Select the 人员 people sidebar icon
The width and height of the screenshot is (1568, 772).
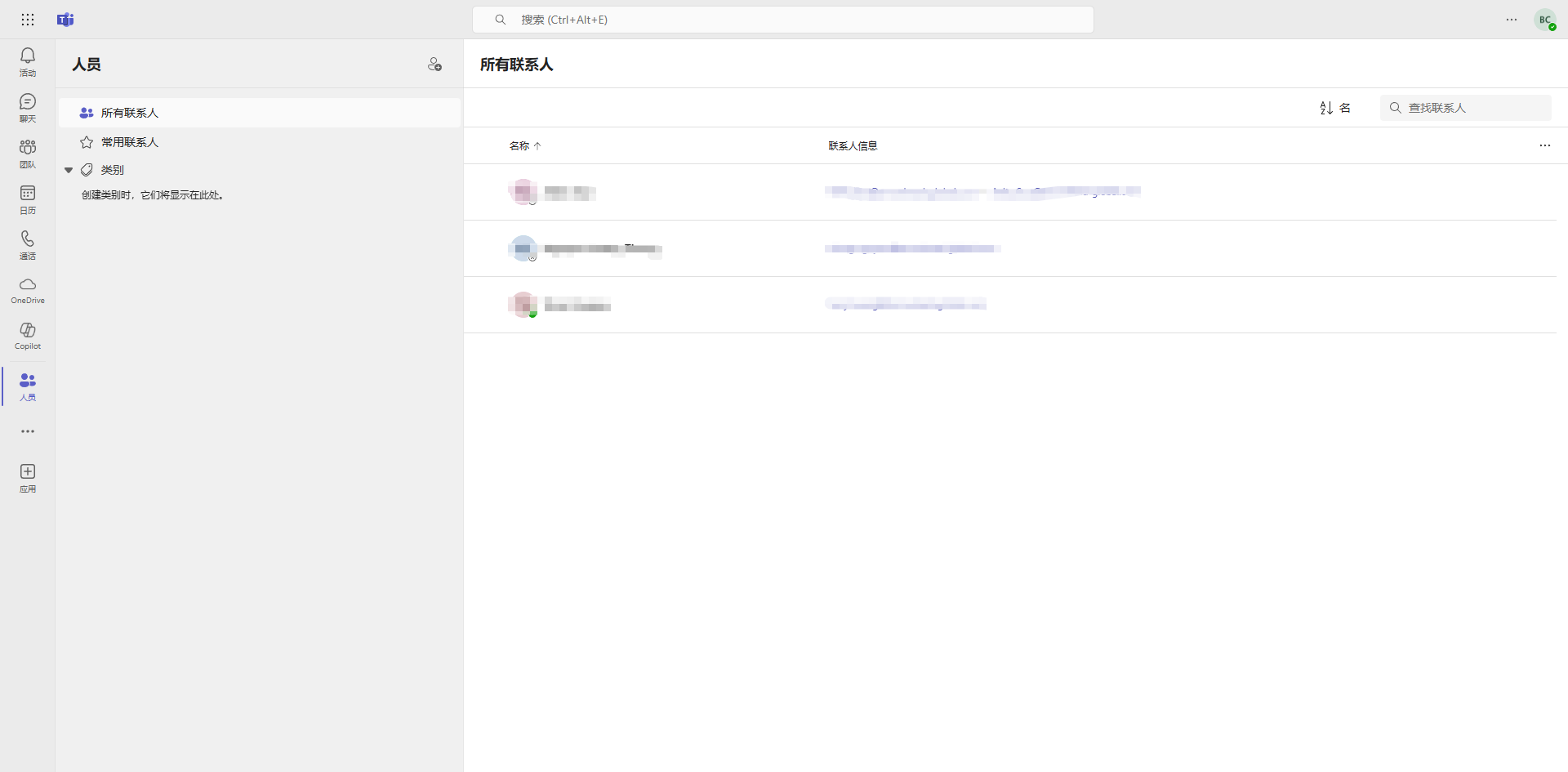pos(28,386)
